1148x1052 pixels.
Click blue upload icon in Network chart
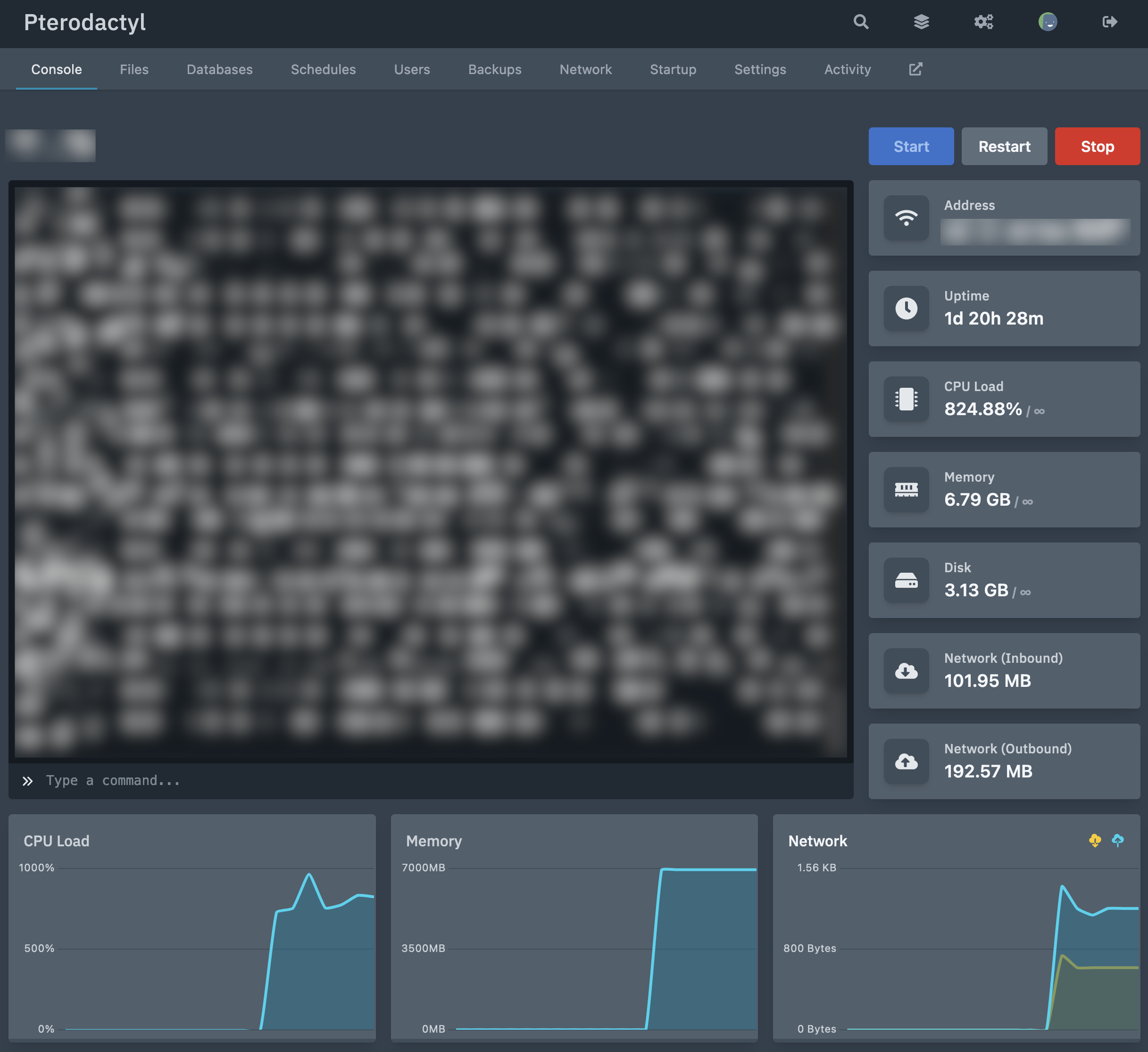(1118, 841)
